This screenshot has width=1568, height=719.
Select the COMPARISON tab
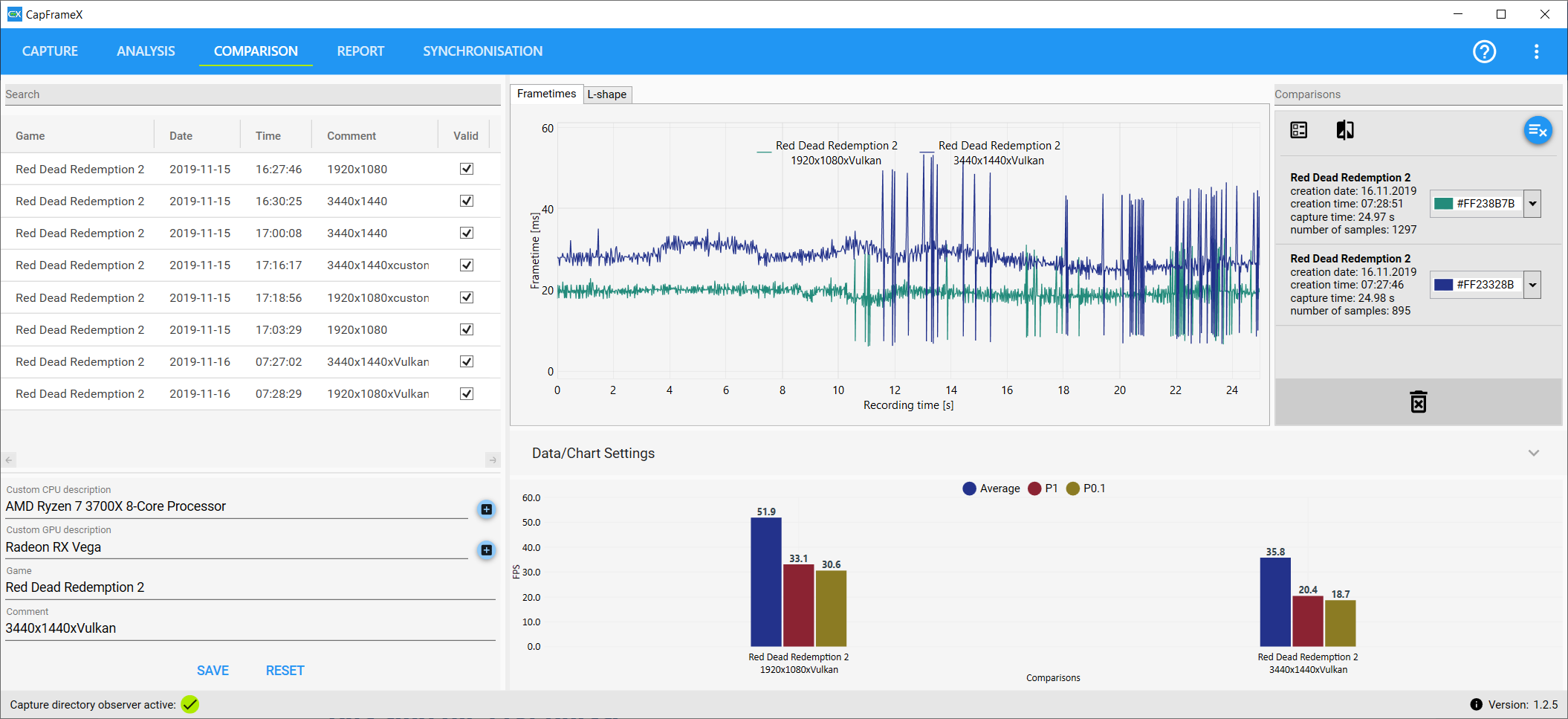coord(256,51)
